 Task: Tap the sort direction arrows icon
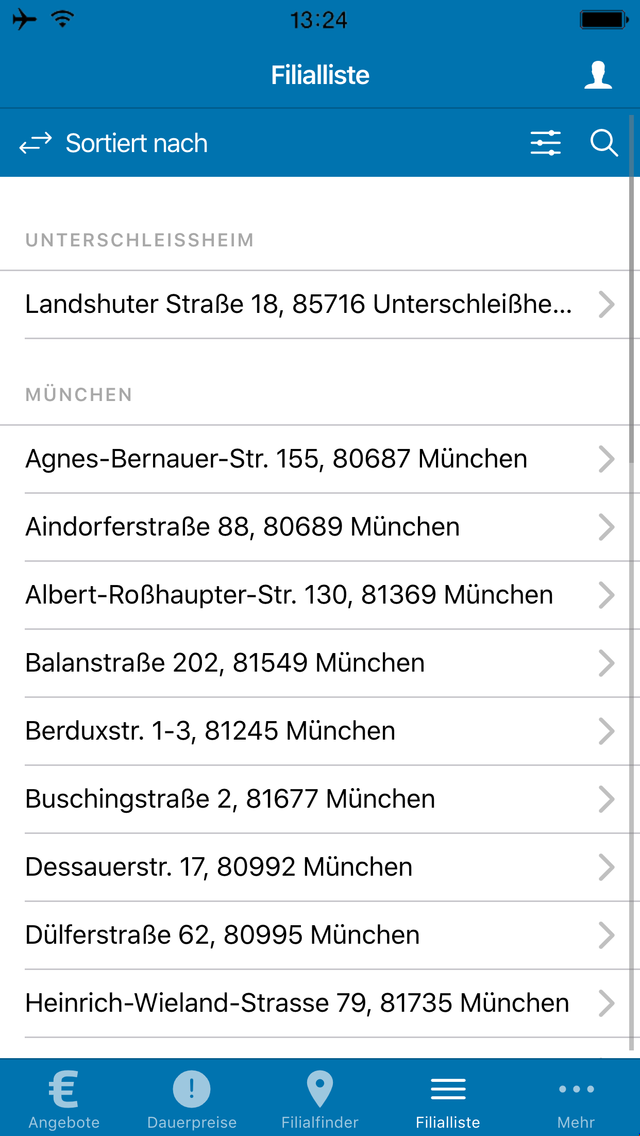click(x=35, y=143)
